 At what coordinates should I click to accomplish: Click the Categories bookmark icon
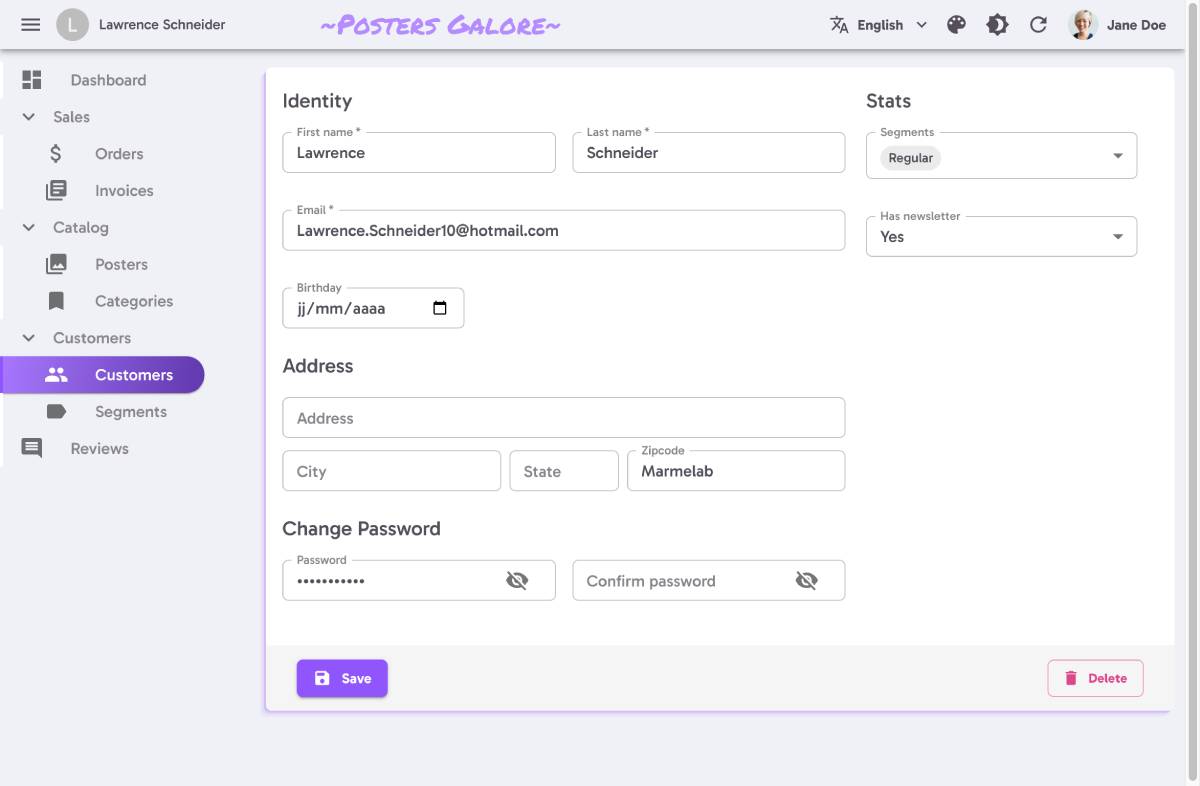tap(56, 300)
